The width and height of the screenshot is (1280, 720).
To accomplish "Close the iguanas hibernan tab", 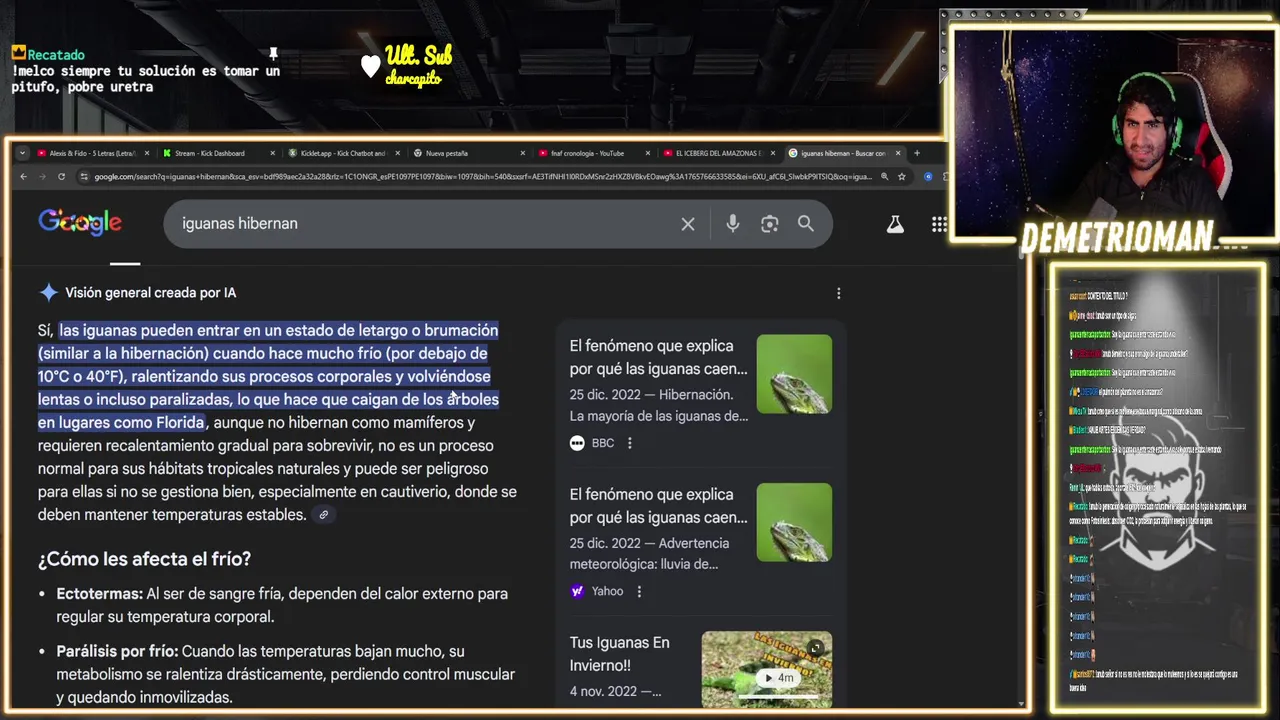I will [898, 153].
